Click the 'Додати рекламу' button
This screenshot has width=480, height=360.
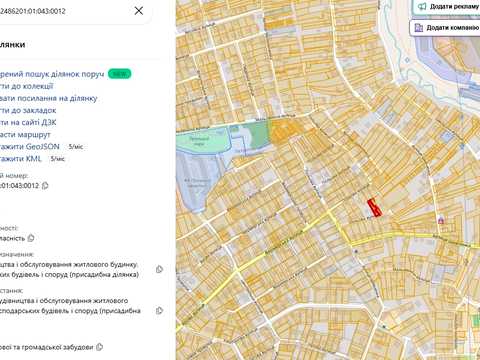pyautogui.click(x=447, y=7)
